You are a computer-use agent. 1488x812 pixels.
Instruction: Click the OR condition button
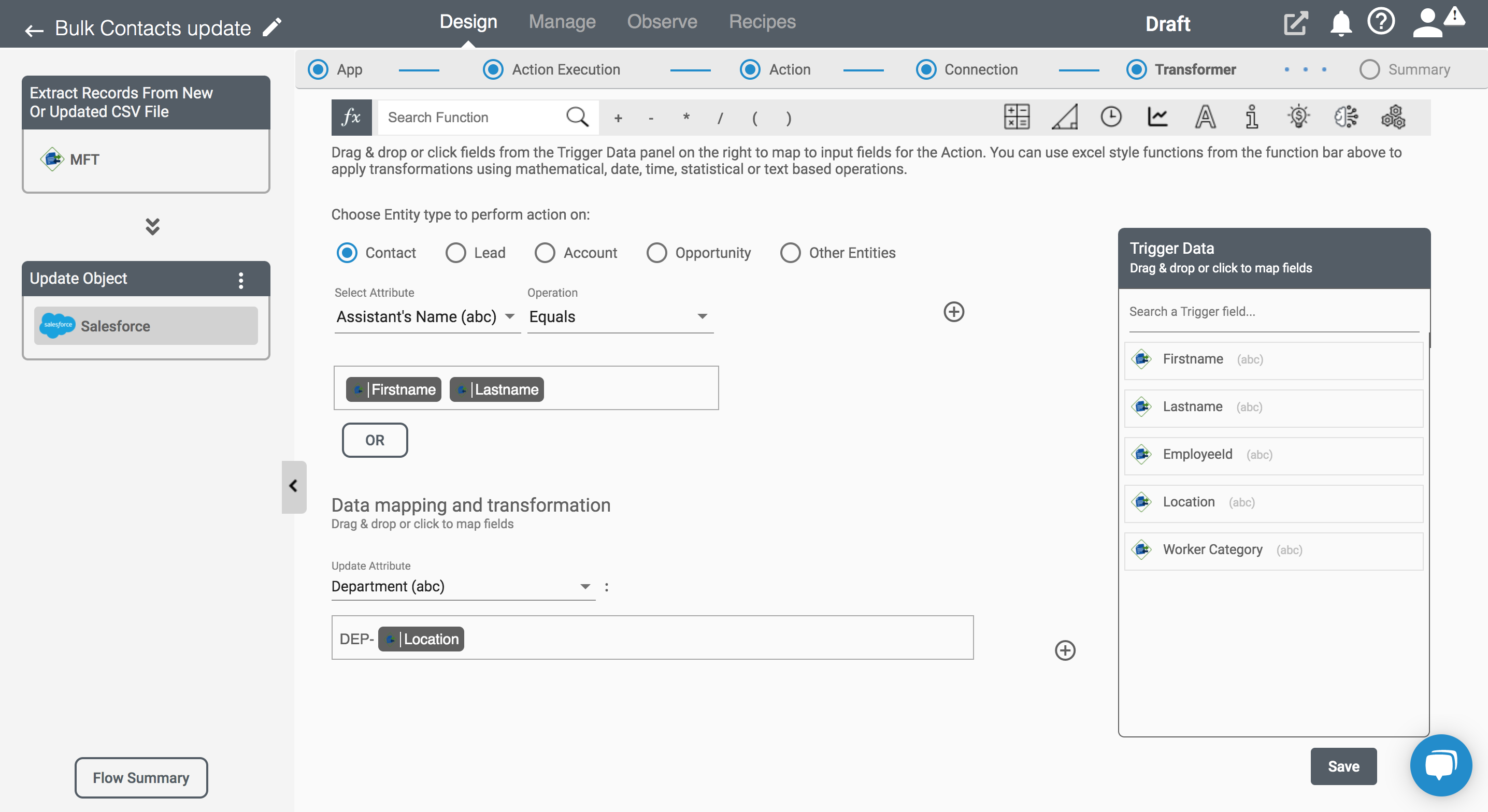(x=375, y=441)
